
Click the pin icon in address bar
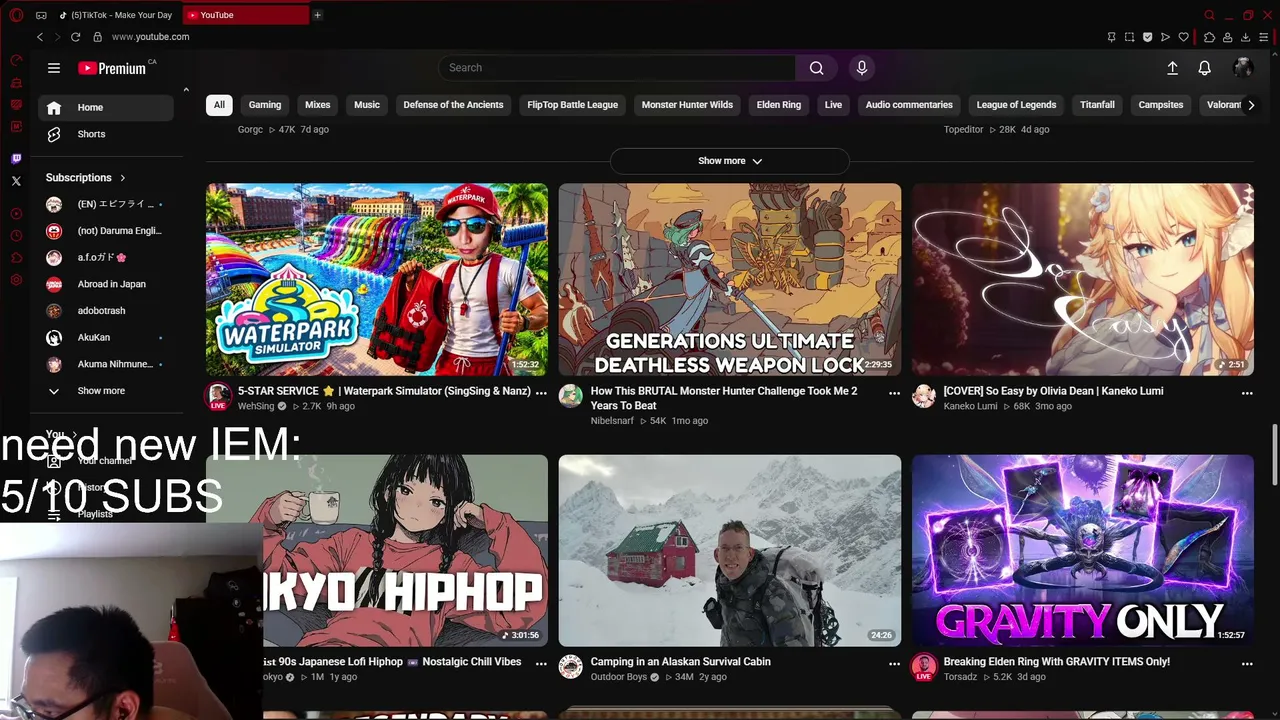[x=1111, y=37]
